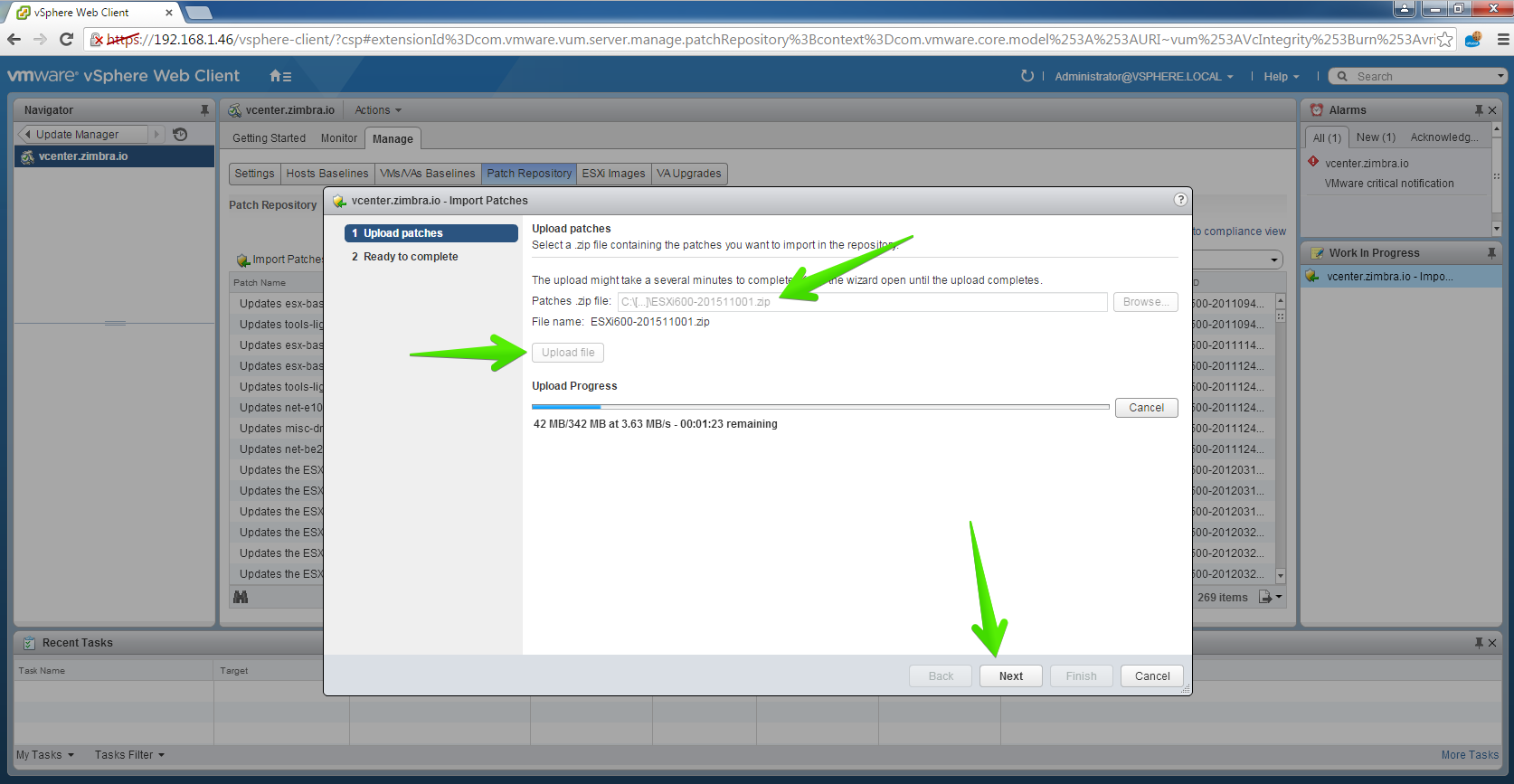Click the insecure HTTPS warning icon in address bar
The width and height of the screenshot is (1514, 784).
pos(97,40)
